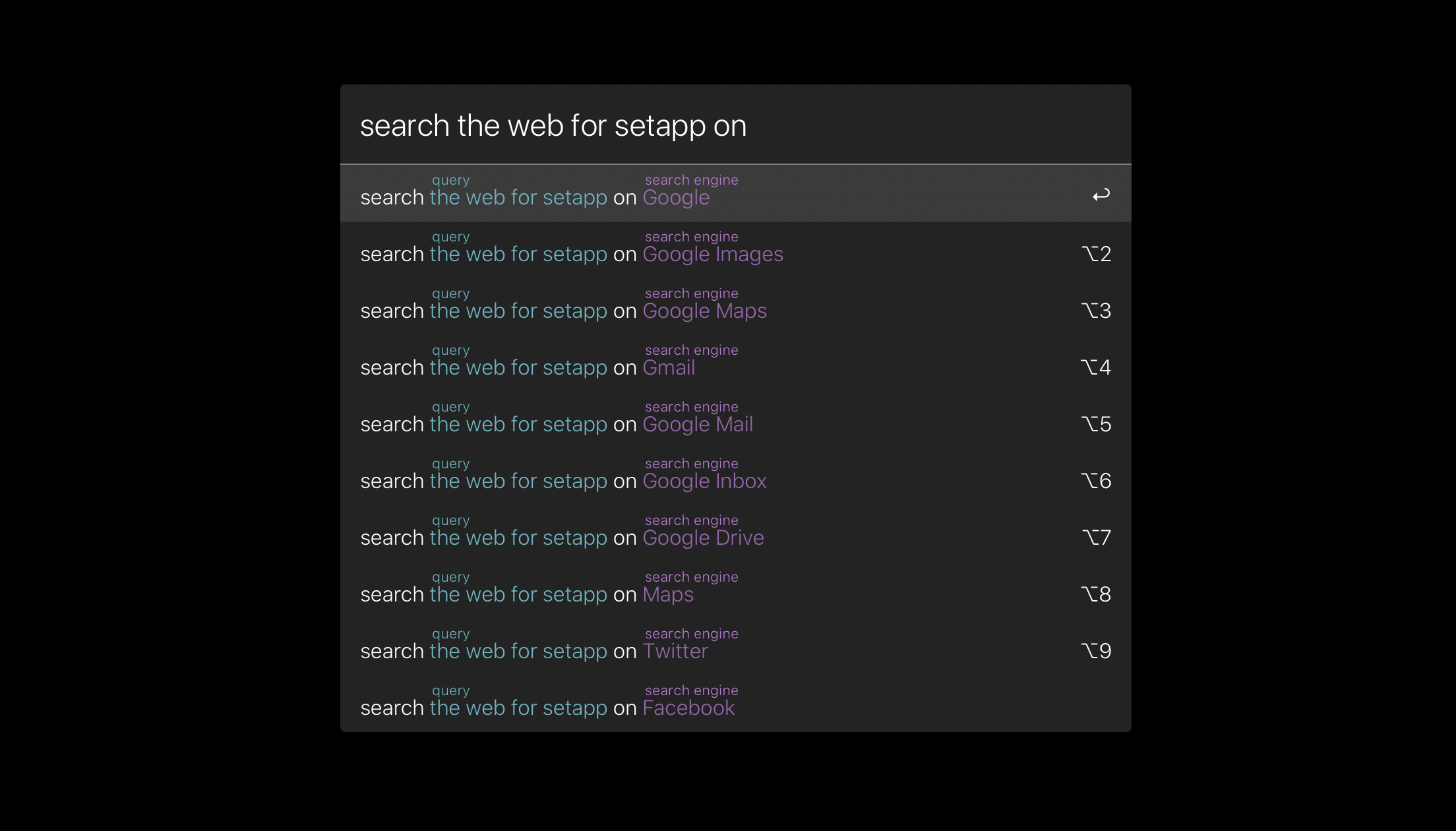
Task: Click the Option-9 shortcut beside Twitter
Action: click(1096, 651)
